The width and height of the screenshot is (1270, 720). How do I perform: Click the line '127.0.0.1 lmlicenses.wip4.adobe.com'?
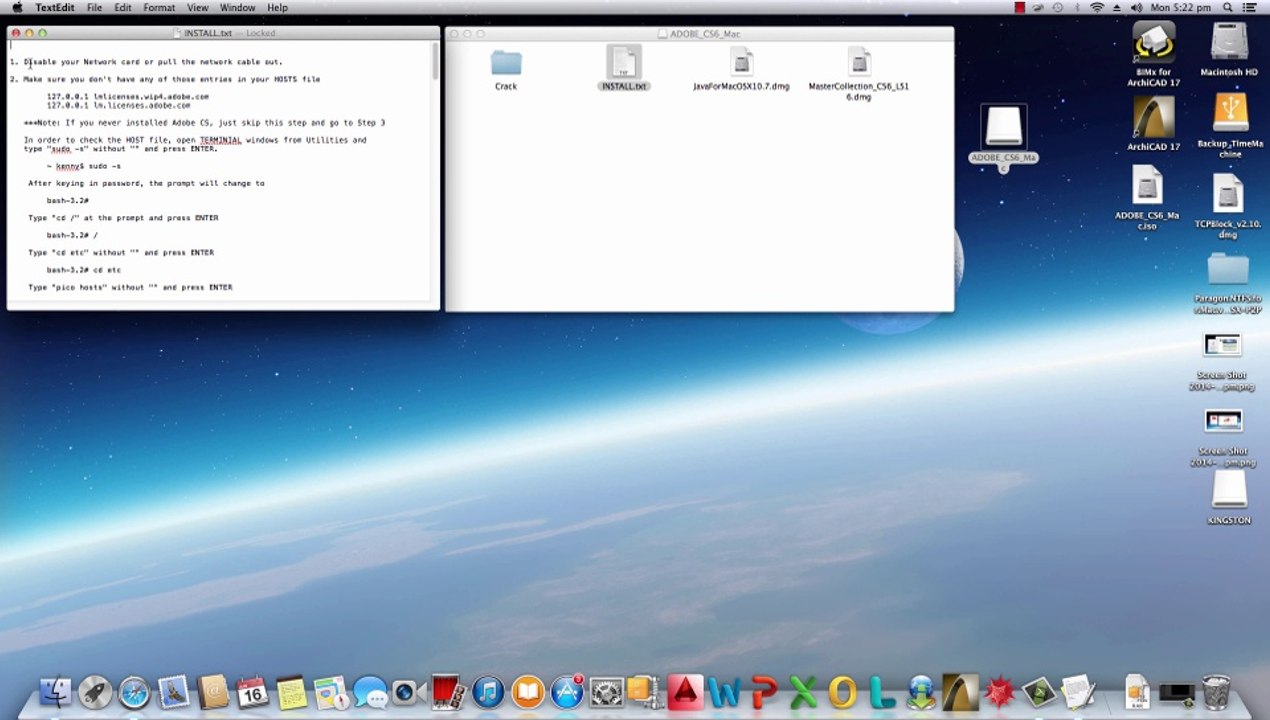coord(128,97)
